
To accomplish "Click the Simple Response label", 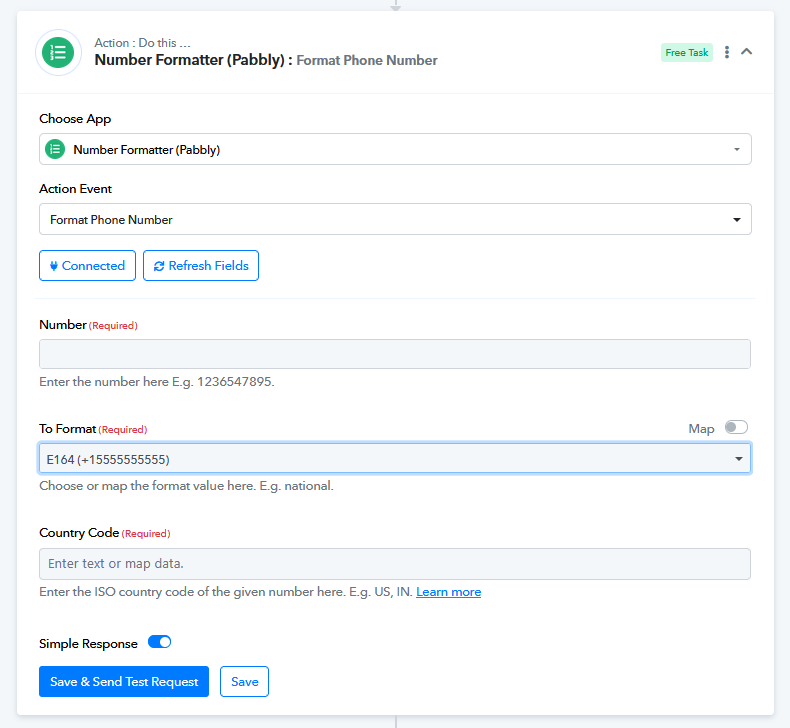I will tap(88, 644).
